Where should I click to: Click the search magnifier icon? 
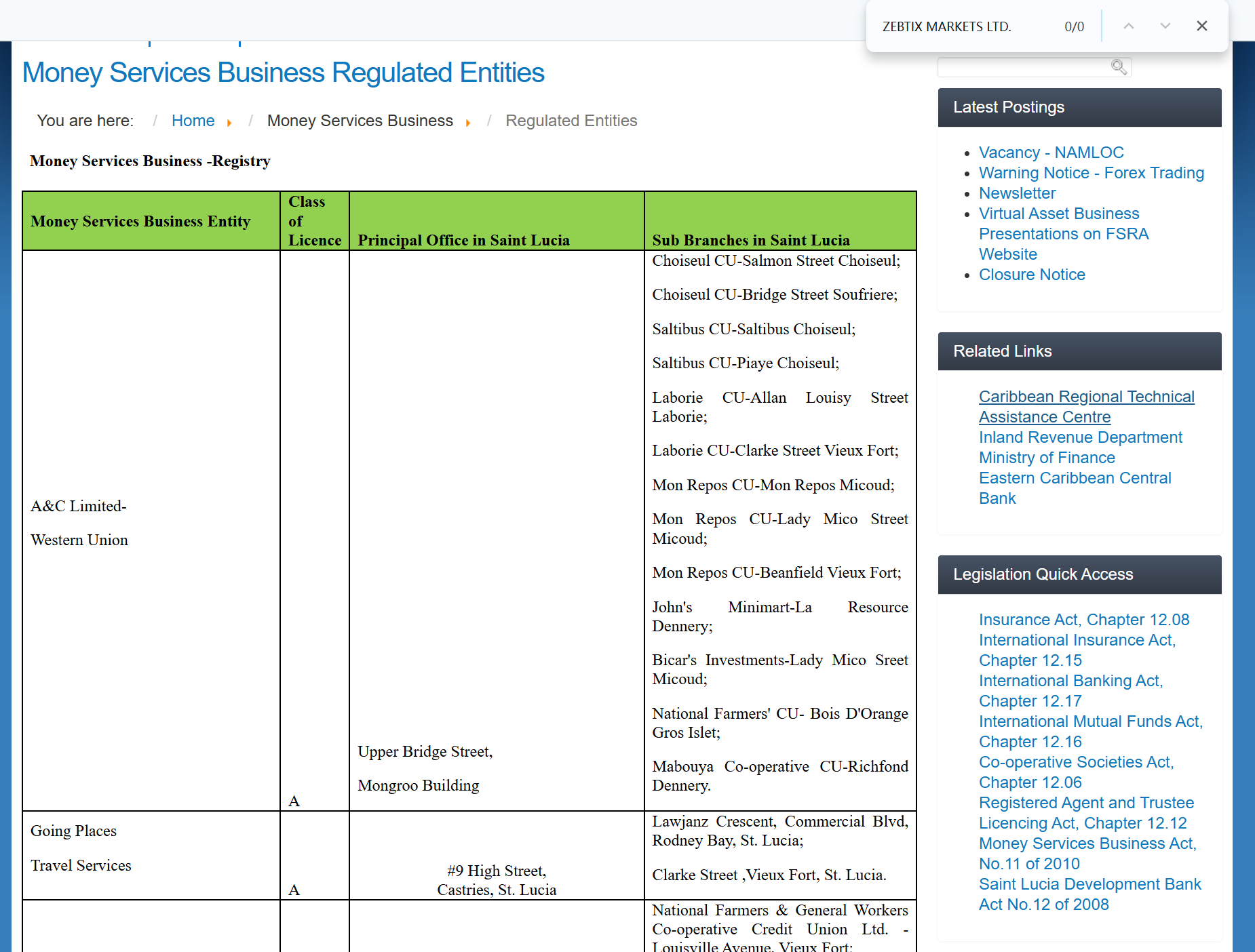pyautogui.click(x=1119, y=66)
